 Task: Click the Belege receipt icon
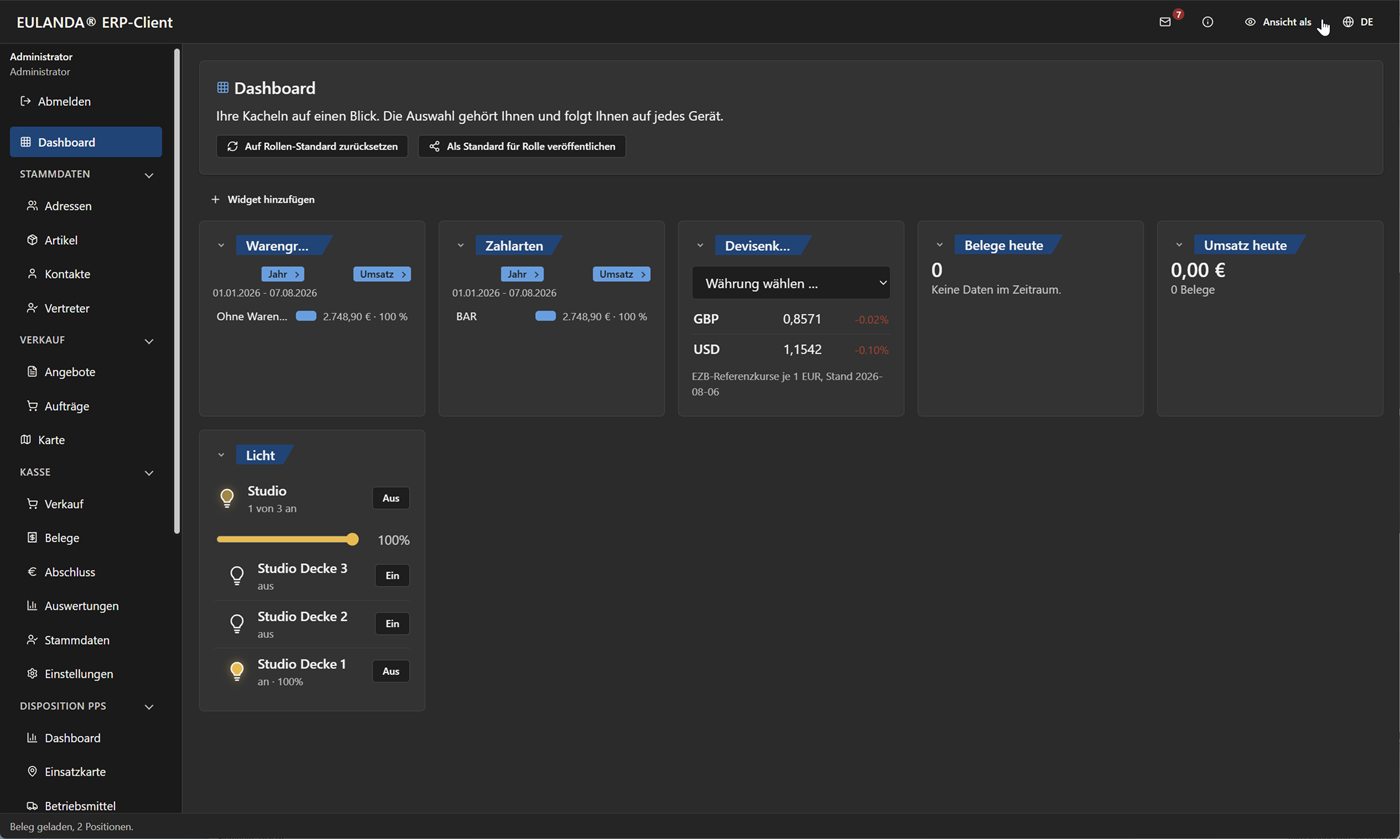point(32,538)
